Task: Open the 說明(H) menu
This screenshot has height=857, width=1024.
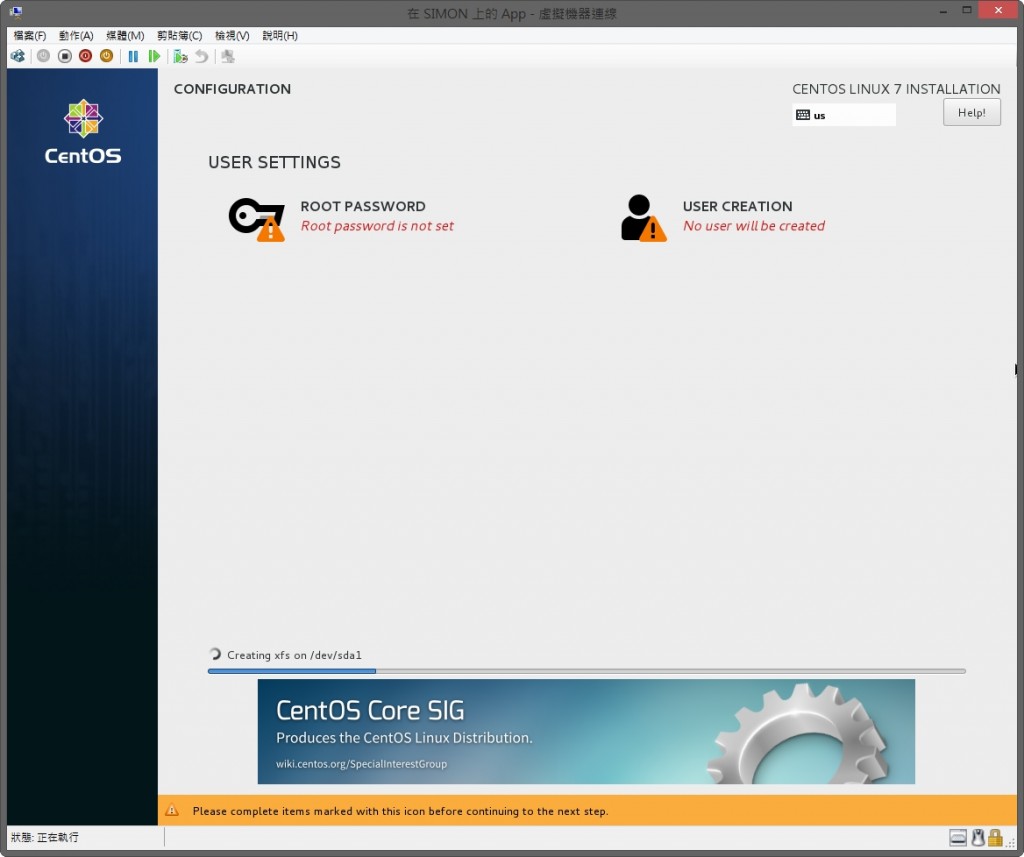Action: coord(280,35)
